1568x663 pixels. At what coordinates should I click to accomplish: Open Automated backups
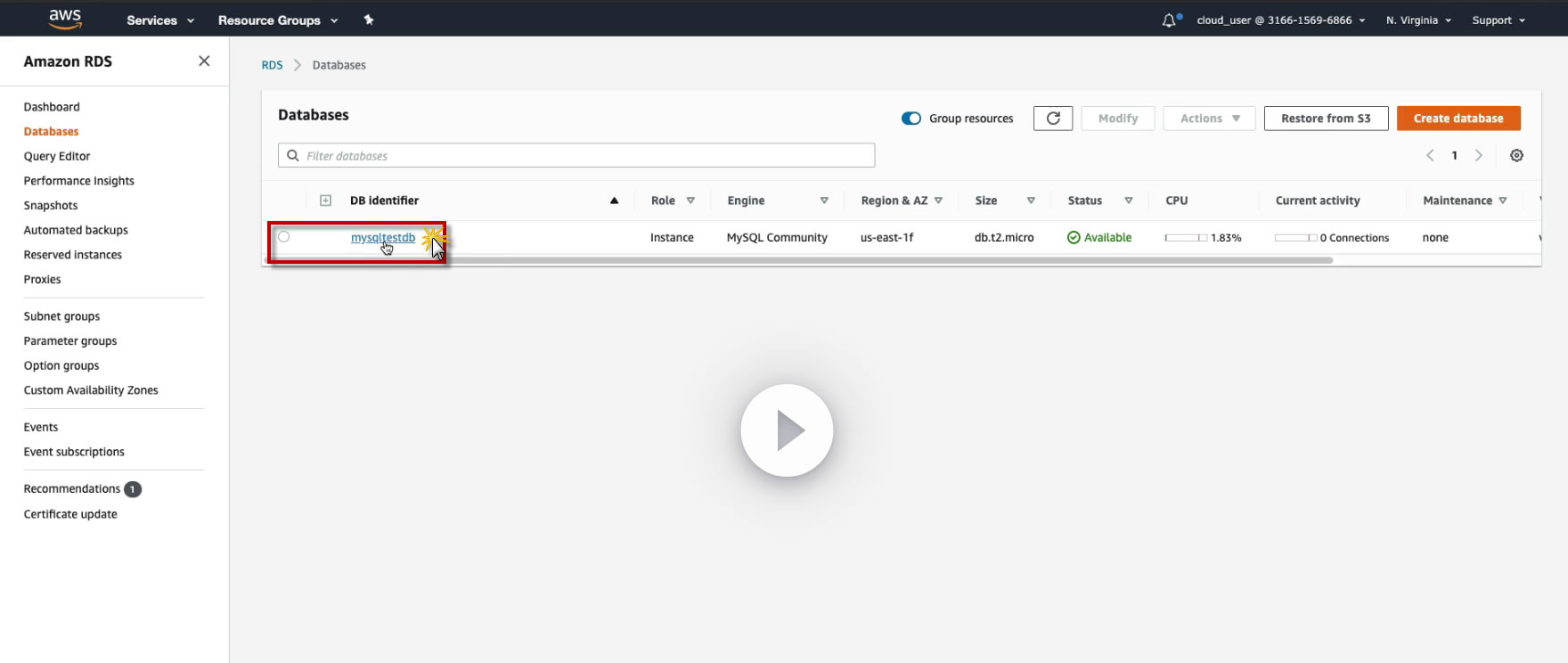[x=76, y=230]
